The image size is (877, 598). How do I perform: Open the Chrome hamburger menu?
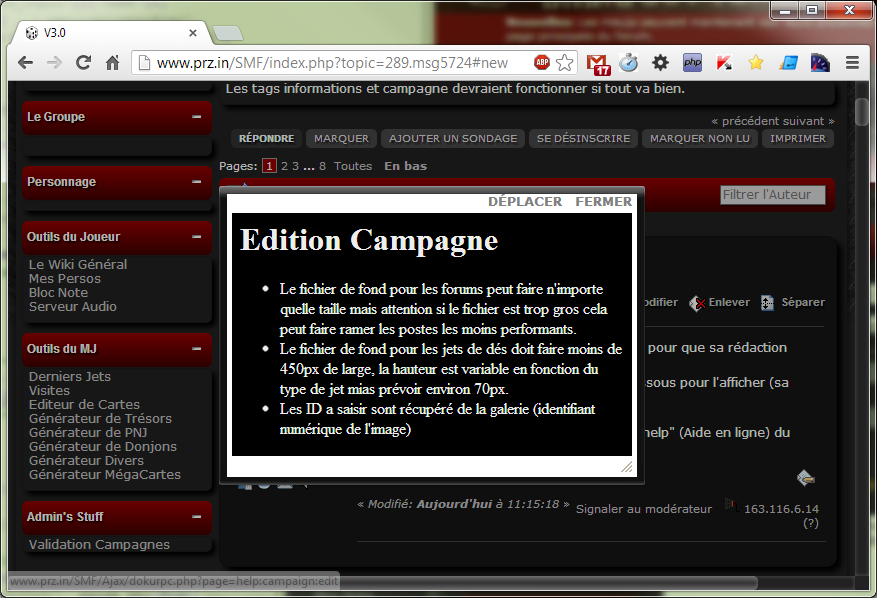click(x=852, y=62)
